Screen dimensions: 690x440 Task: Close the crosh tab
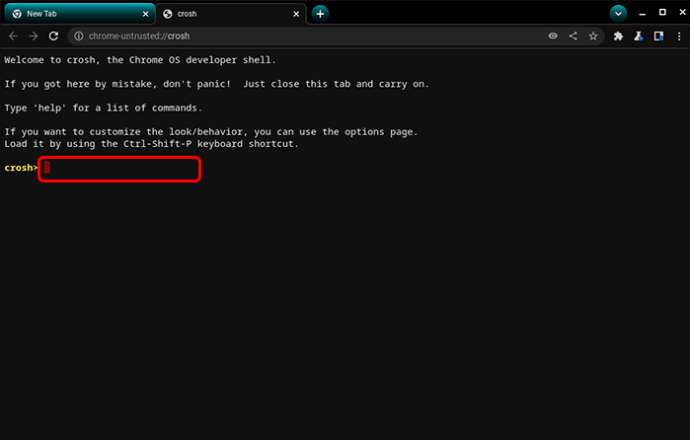click(296, 14)
